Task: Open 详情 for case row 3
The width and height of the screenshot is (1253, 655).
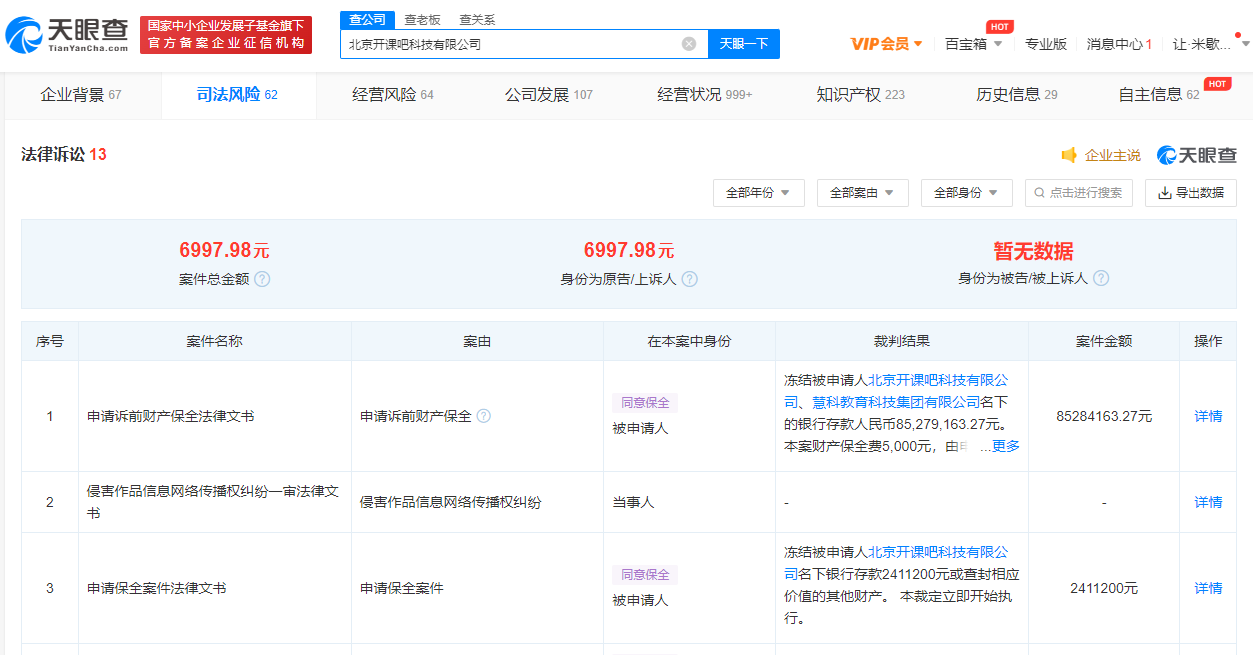Action: coord(1208,588)
